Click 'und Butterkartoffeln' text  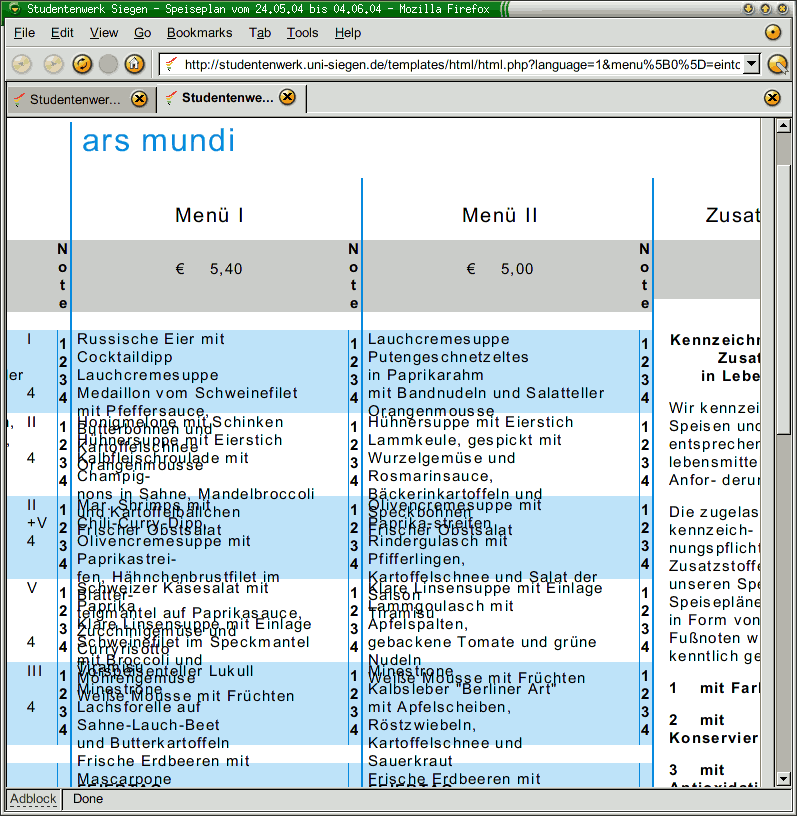pos(153,743)
